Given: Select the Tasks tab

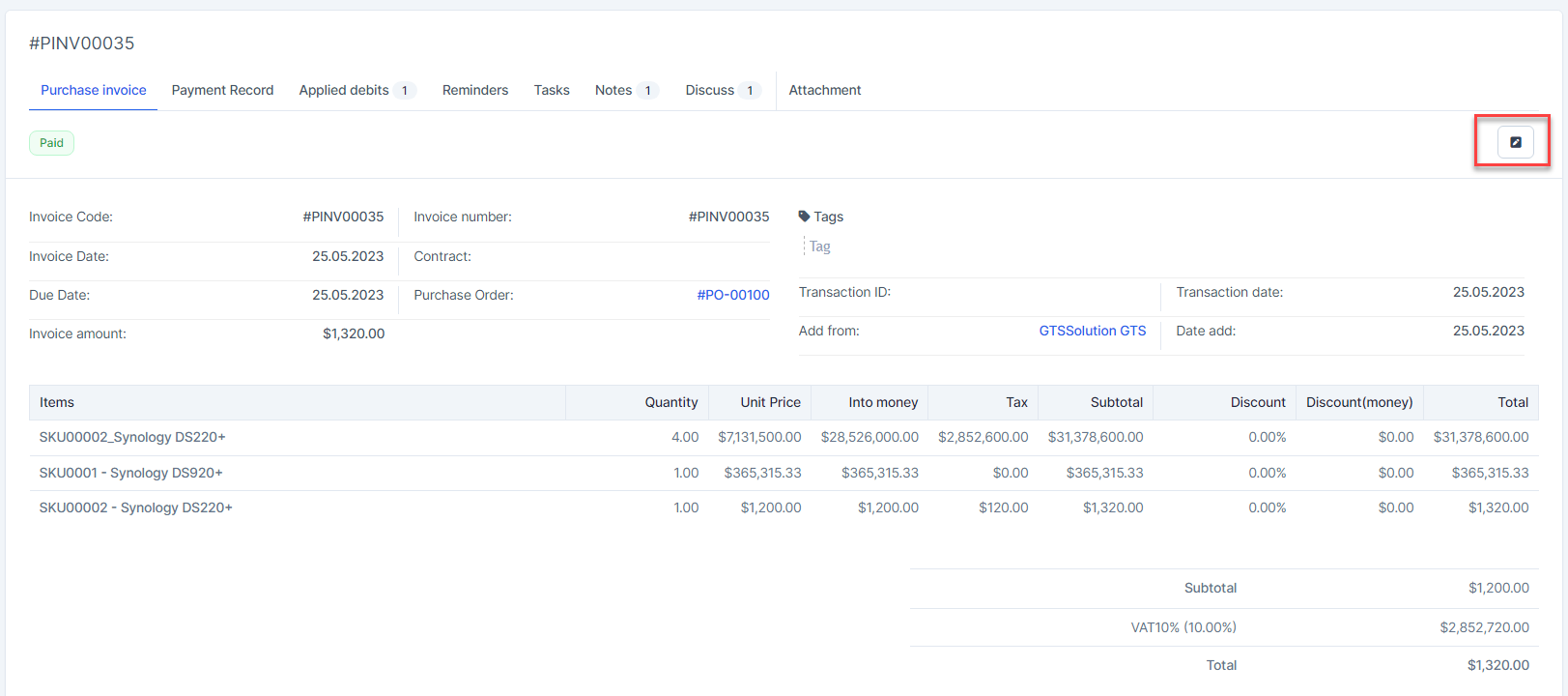Looking at the screenshot, I should tap(552, 90).
